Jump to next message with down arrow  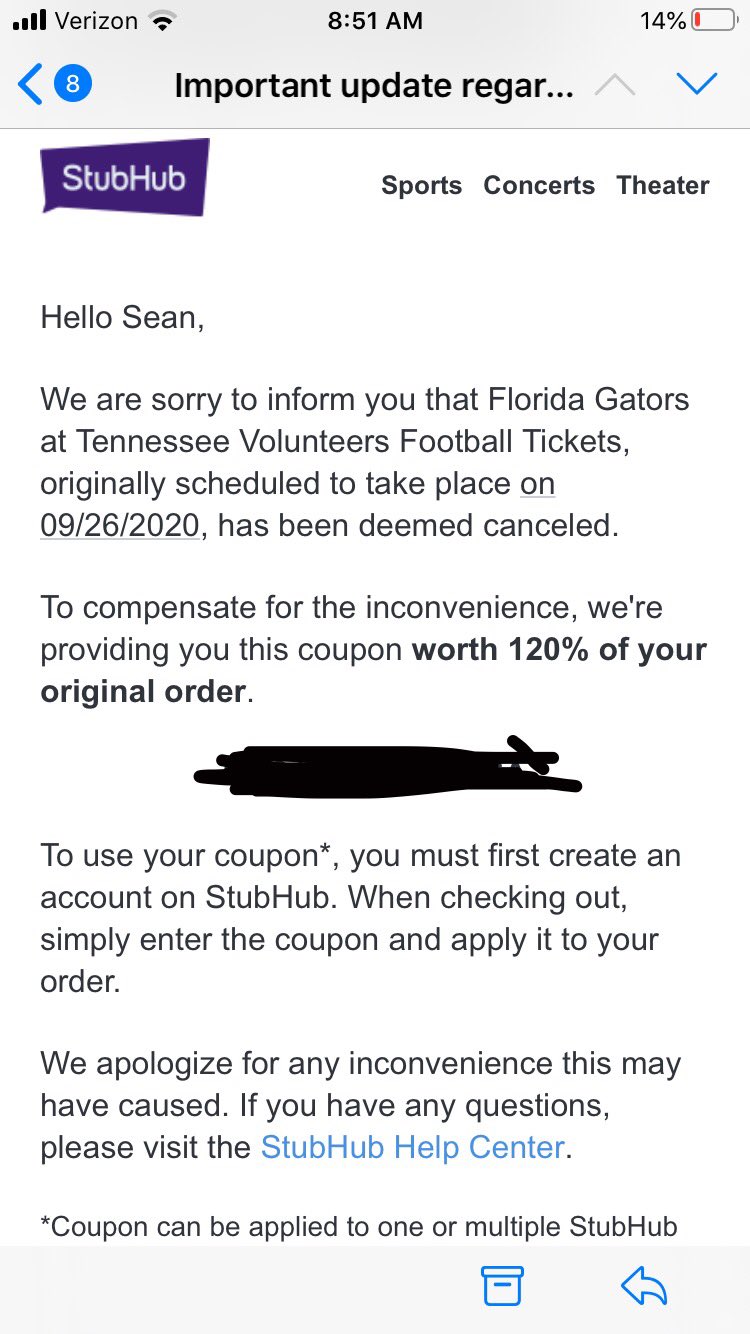(x=696, y=85)
